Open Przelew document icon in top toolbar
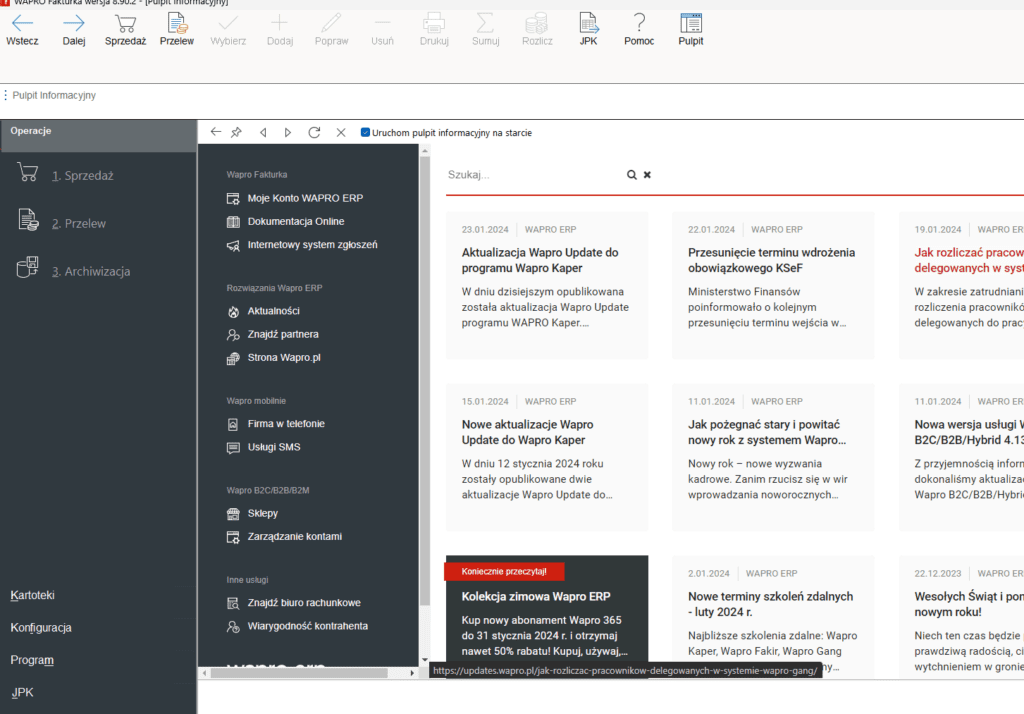Image resolution: width=1024 pixels, height=714 pixels. coord(177,24)
